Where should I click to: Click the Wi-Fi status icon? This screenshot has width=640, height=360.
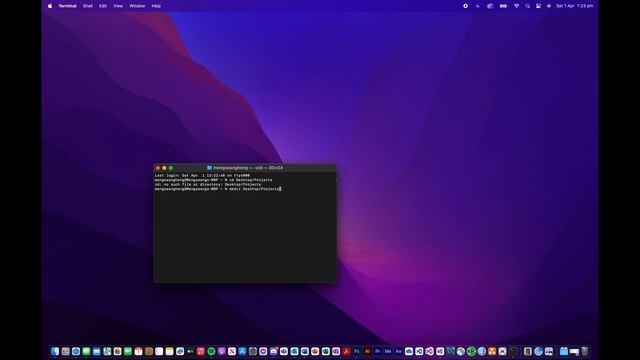(x=516, y=6)
